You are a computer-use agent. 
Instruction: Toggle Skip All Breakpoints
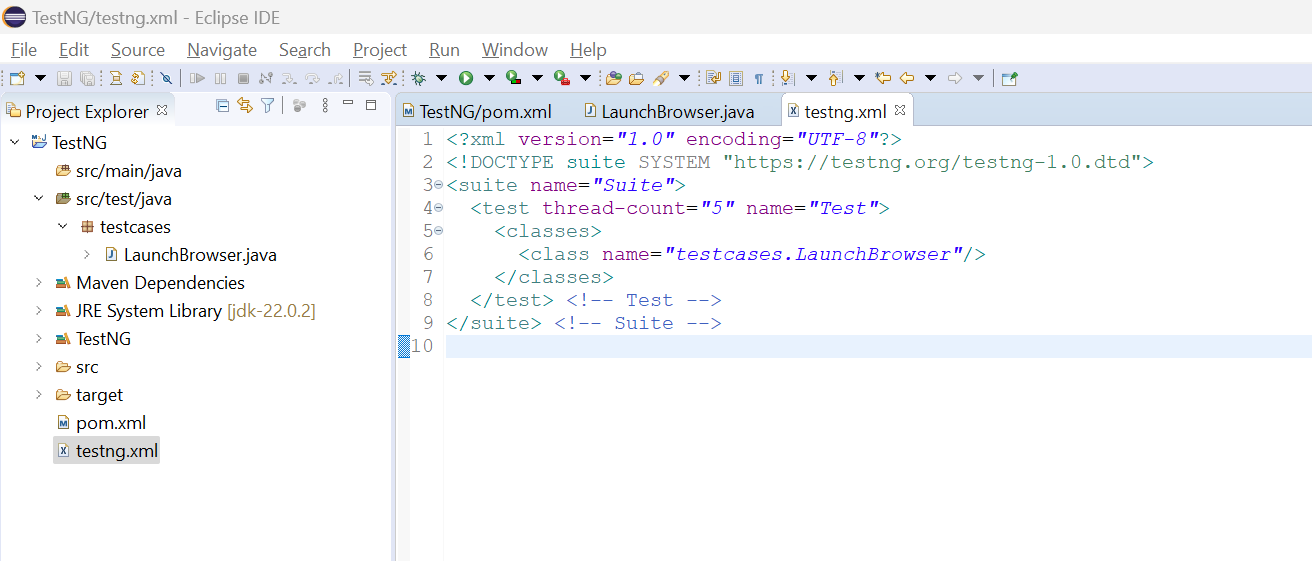(x=166, y=78)
